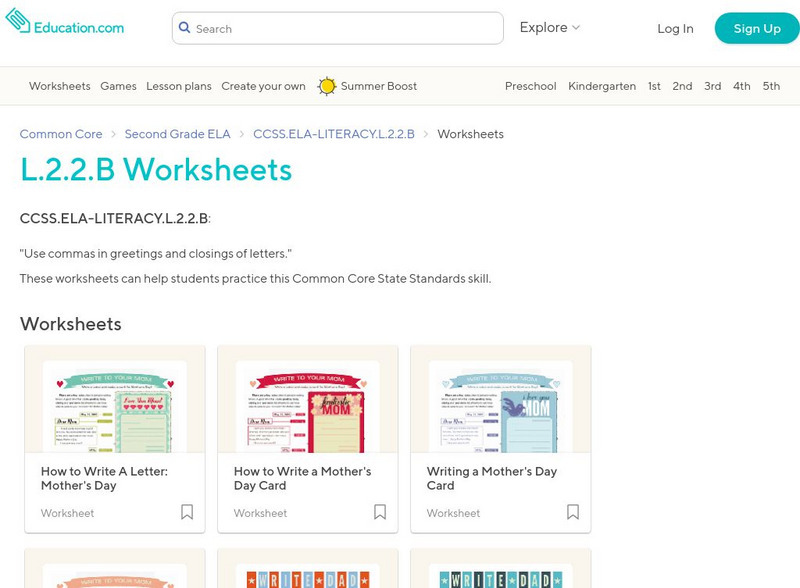The width and height of the screenshot is (800, 588).
Task: Select the Preschool grade filter
Action: 531,86
